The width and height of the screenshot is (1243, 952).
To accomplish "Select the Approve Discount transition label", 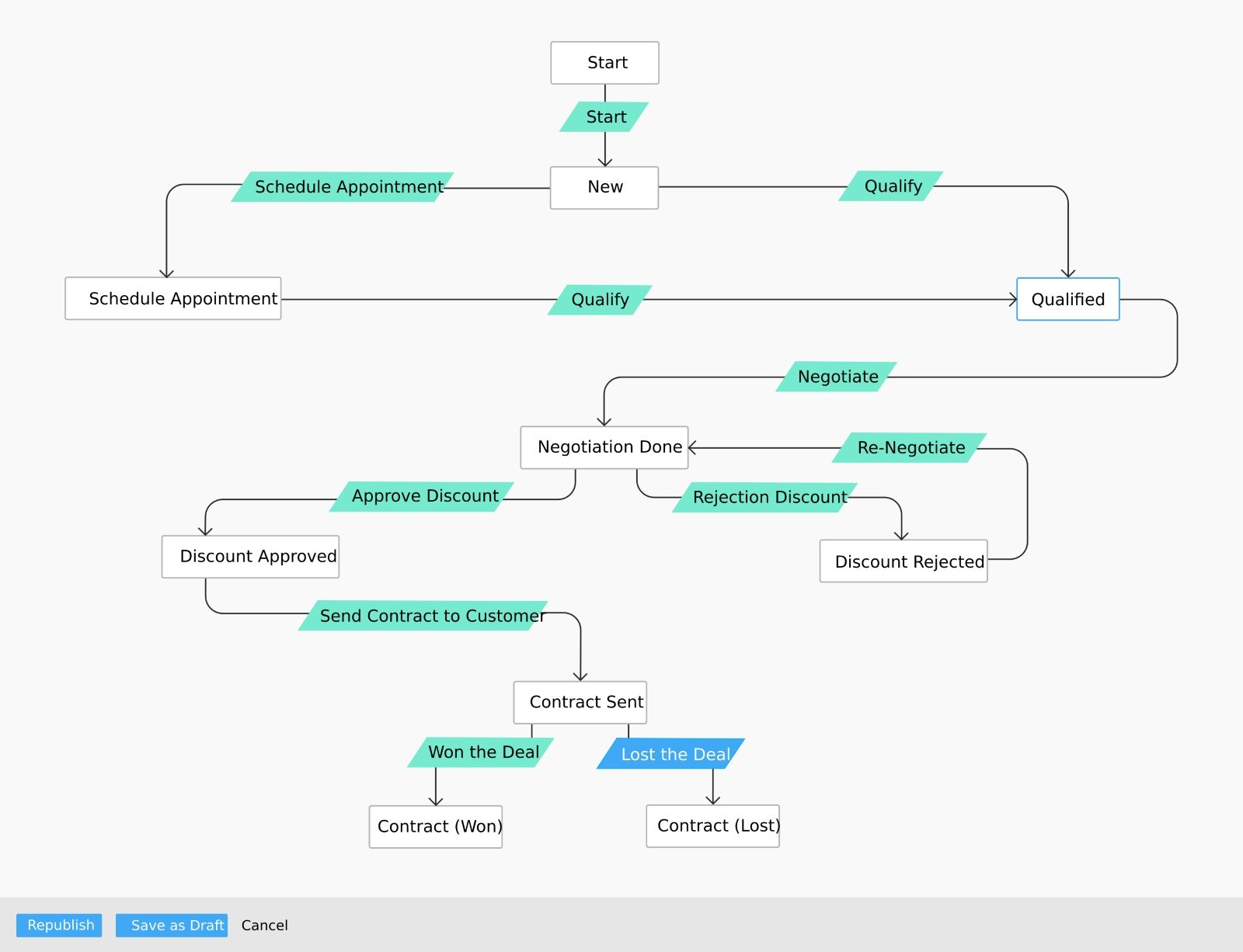I will pos(422,497).
